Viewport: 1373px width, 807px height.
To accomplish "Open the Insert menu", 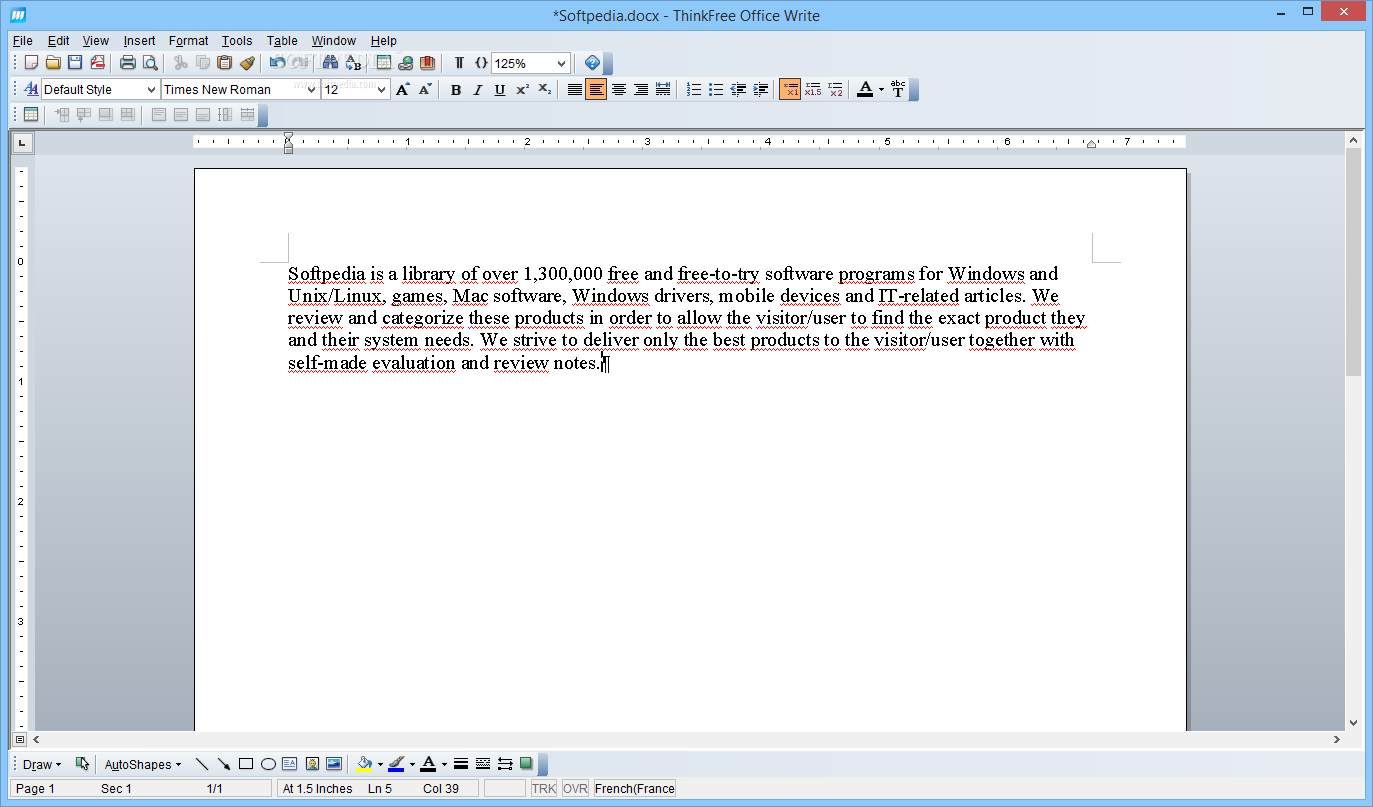I will tap(139, 41).
